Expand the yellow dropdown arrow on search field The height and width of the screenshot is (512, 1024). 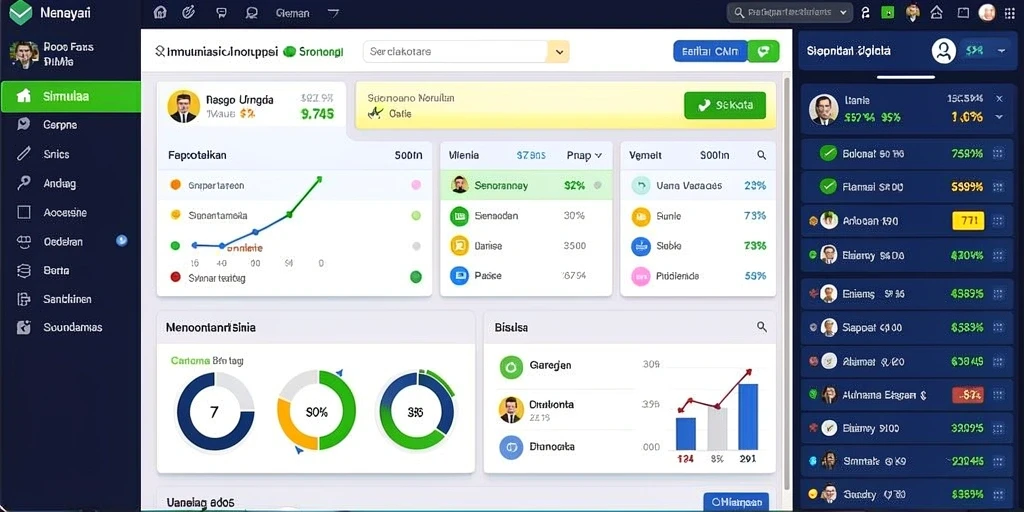click(558, 51)
